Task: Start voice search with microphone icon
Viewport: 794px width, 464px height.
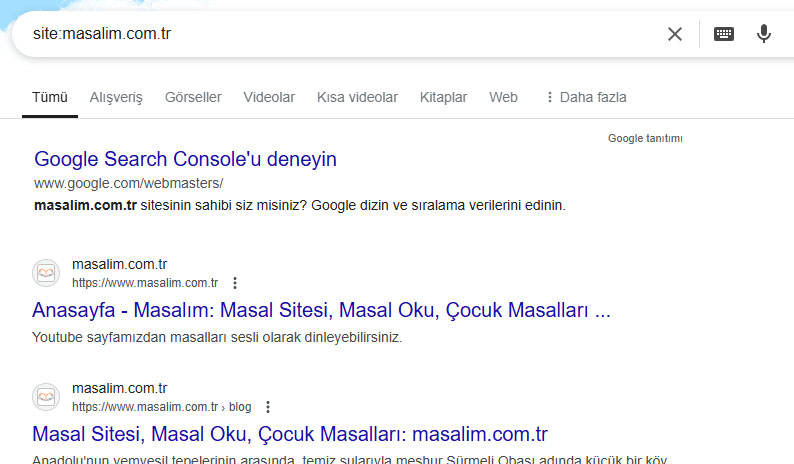Action: tap(764, 34)
